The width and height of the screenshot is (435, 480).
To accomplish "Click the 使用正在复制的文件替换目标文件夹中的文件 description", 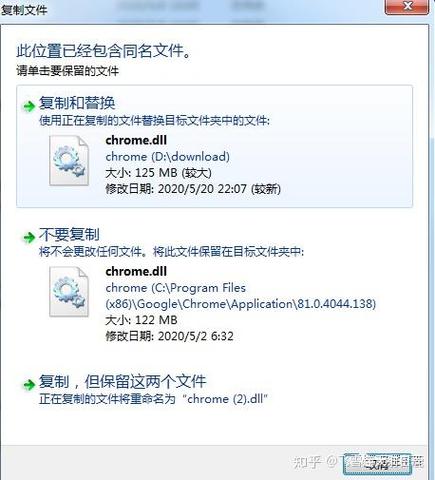I will (154, 120).
